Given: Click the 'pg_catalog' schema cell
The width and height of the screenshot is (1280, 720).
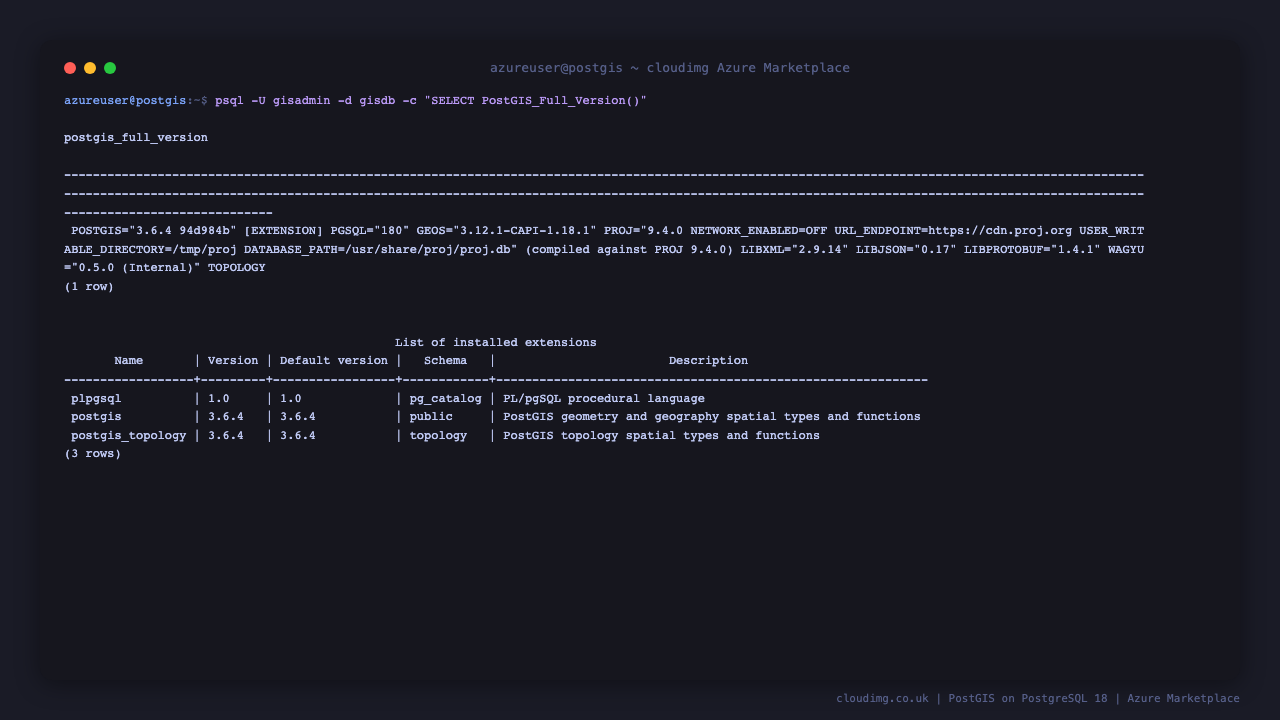Looking at the screenshot, I should click(x=445, y=399).
